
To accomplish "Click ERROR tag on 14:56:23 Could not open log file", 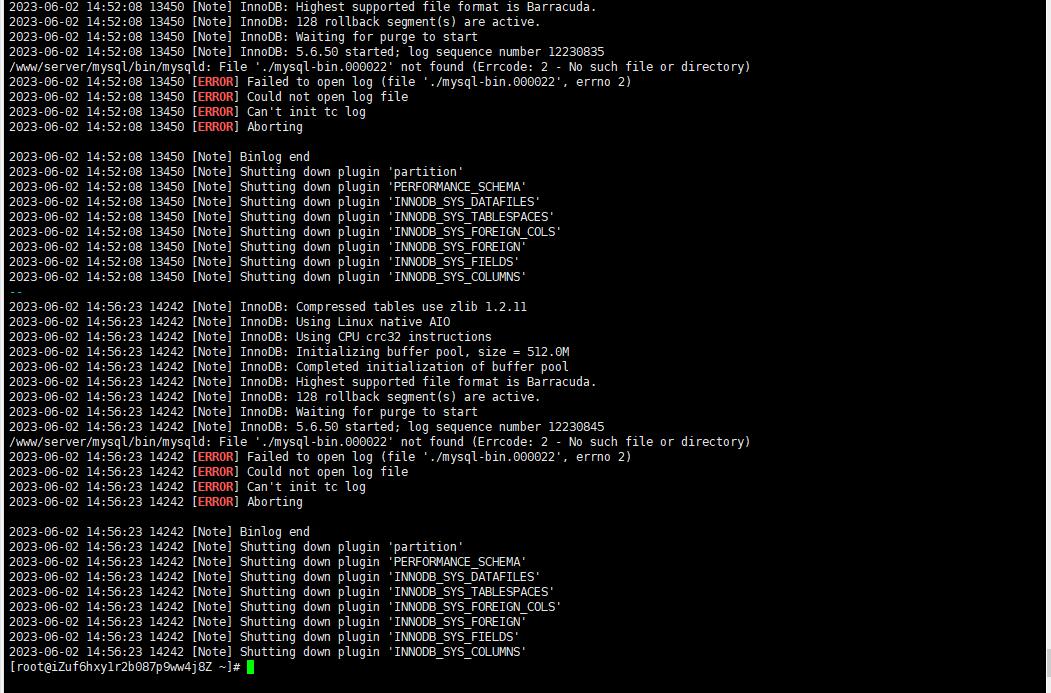I will pos(216,472).
